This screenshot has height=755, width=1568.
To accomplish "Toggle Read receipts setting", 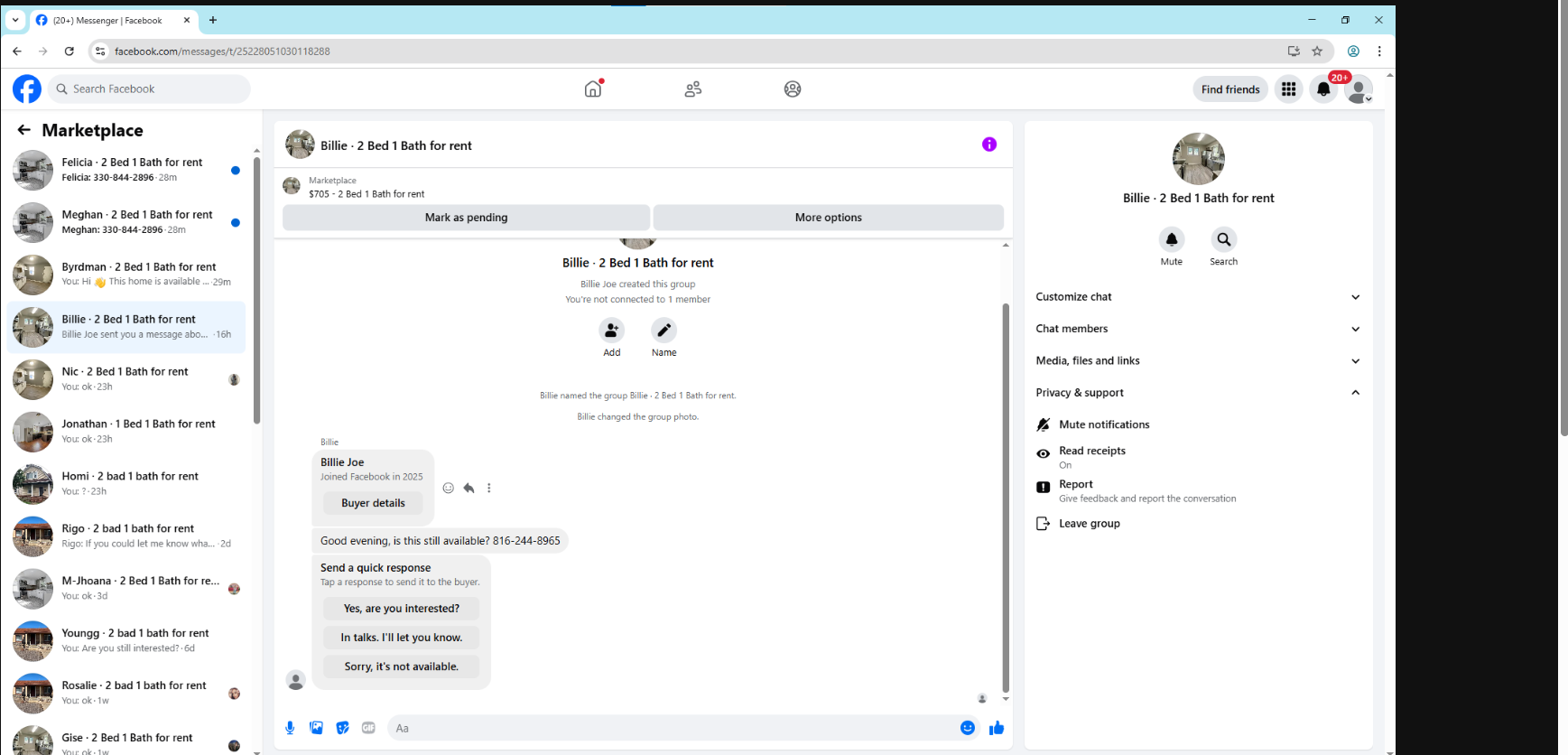I will pyautogui.click(x=1198, y=457).
